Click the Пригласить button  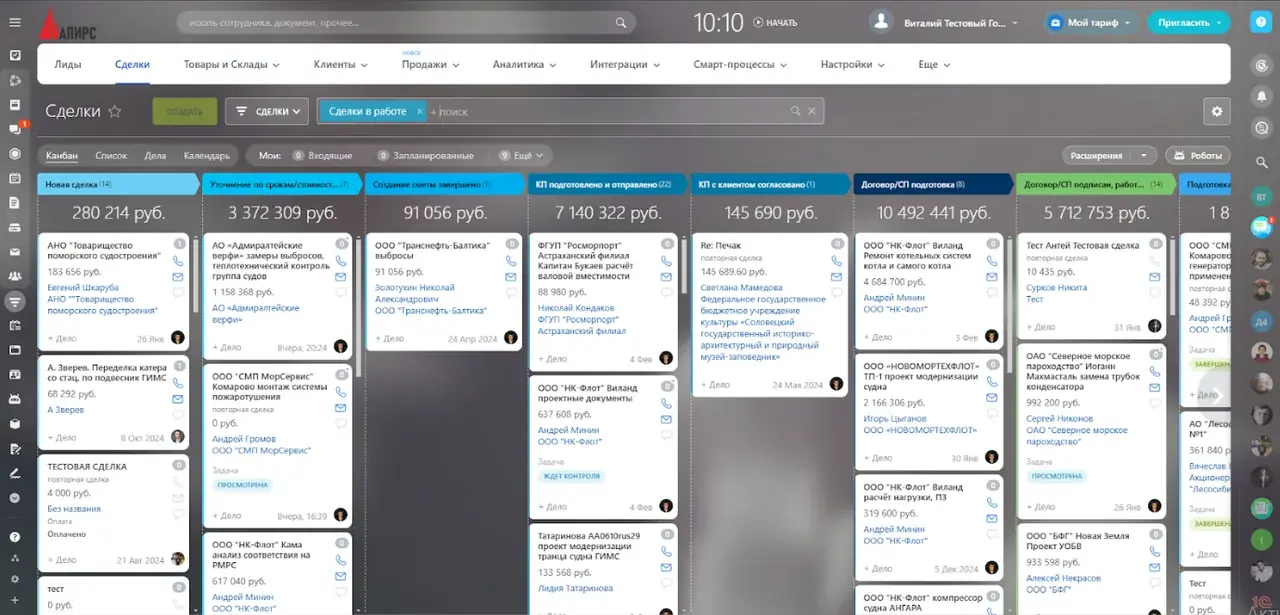tap(1189, 22)
